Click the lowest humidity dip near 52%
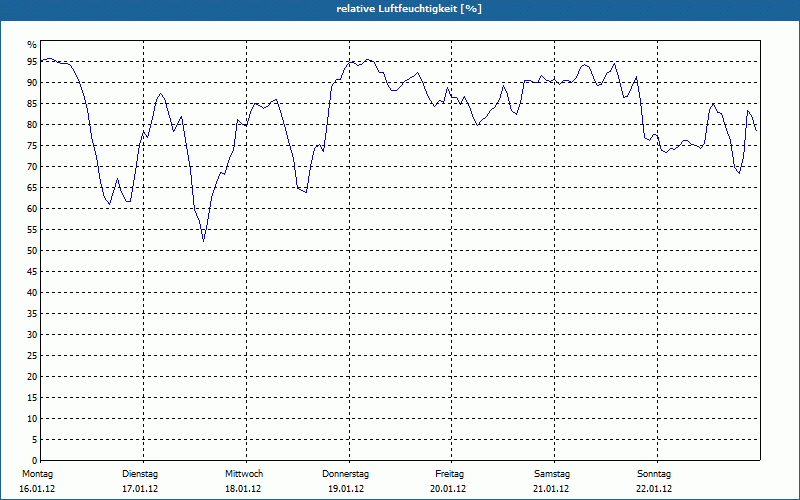 coord(204,241)
